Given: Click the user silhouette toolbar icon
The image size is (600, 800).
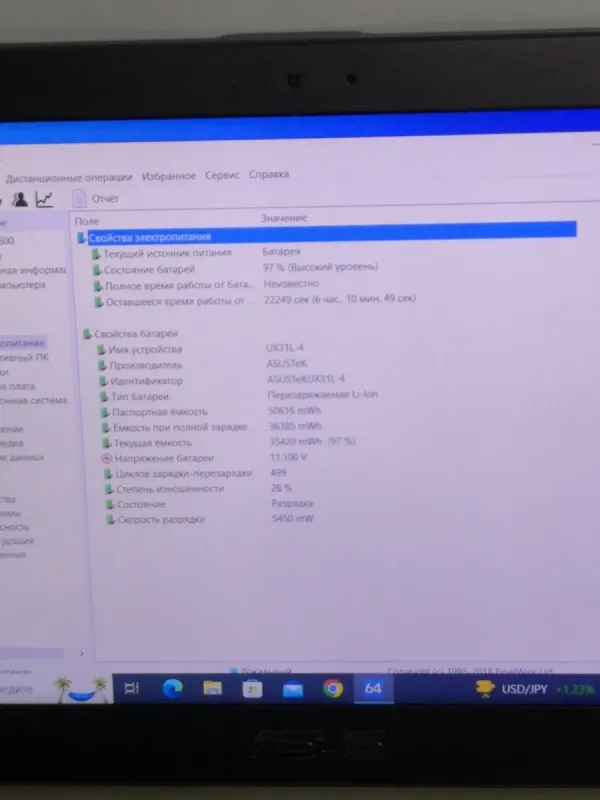Looking at the screenshot, I should point(19,199).
